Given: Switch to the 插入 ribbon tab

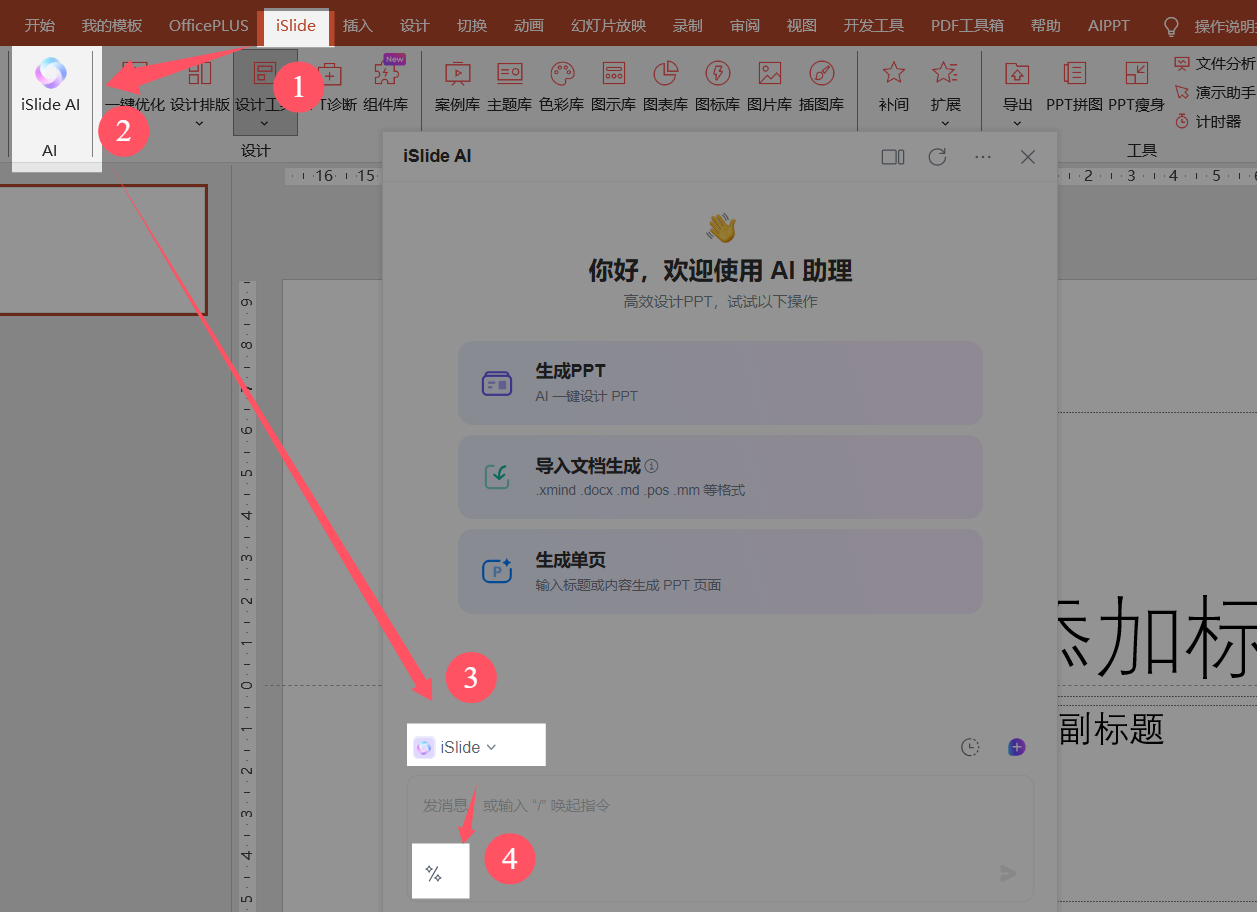Looking at the screenshot, I should pos(357,26).
